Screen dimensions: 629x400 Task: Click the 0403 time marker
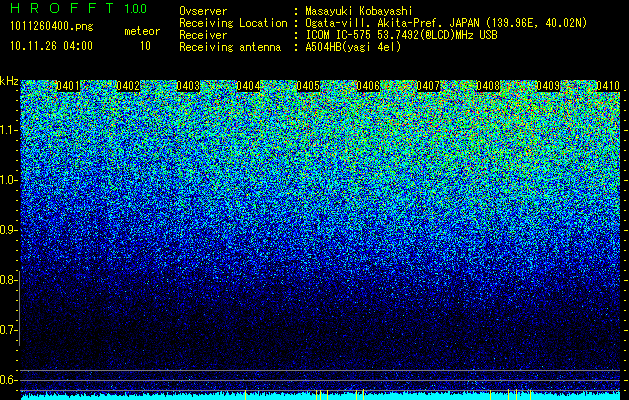pos(188,86)
